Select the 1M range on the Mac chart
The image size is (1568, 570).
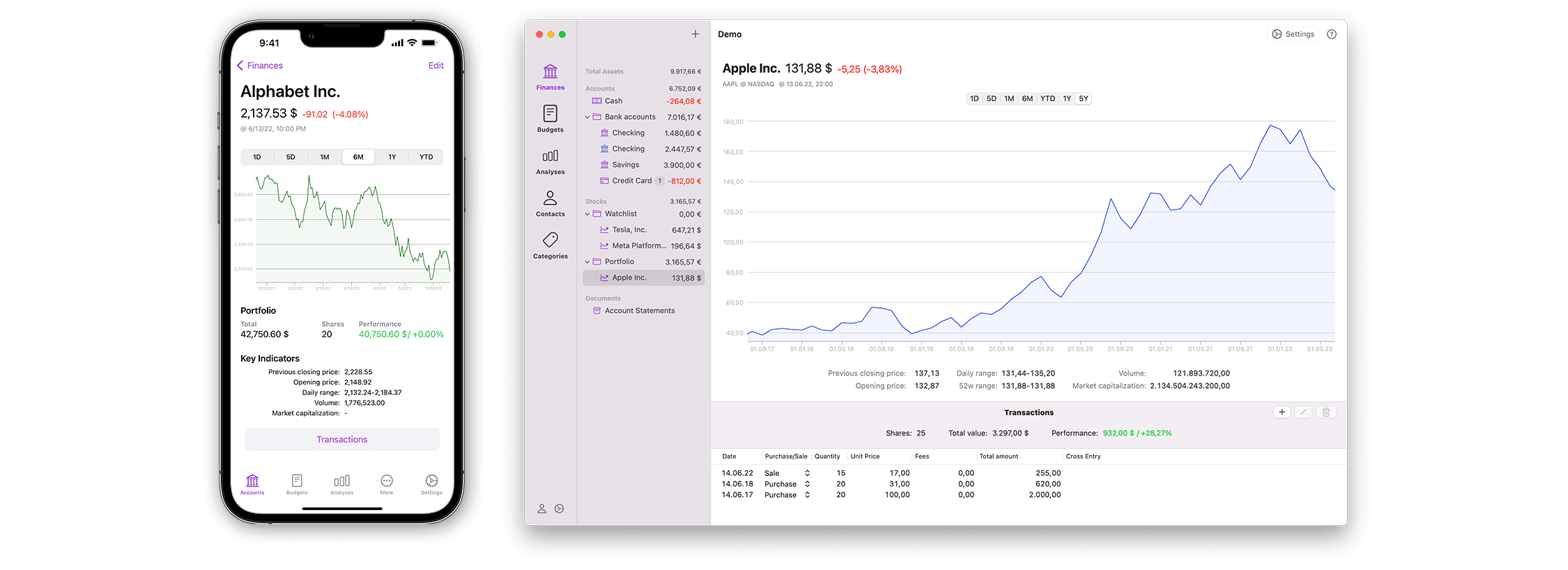[1009, 99]
